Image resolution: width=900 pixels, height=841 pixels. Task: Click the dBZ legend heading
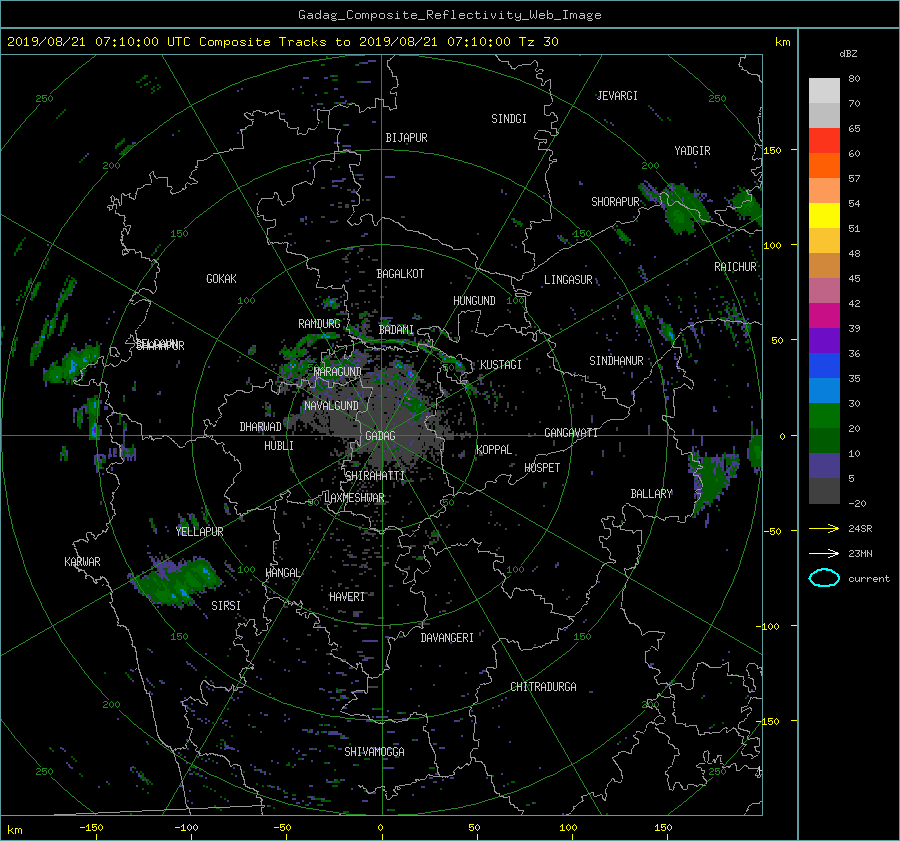point(848,54)
